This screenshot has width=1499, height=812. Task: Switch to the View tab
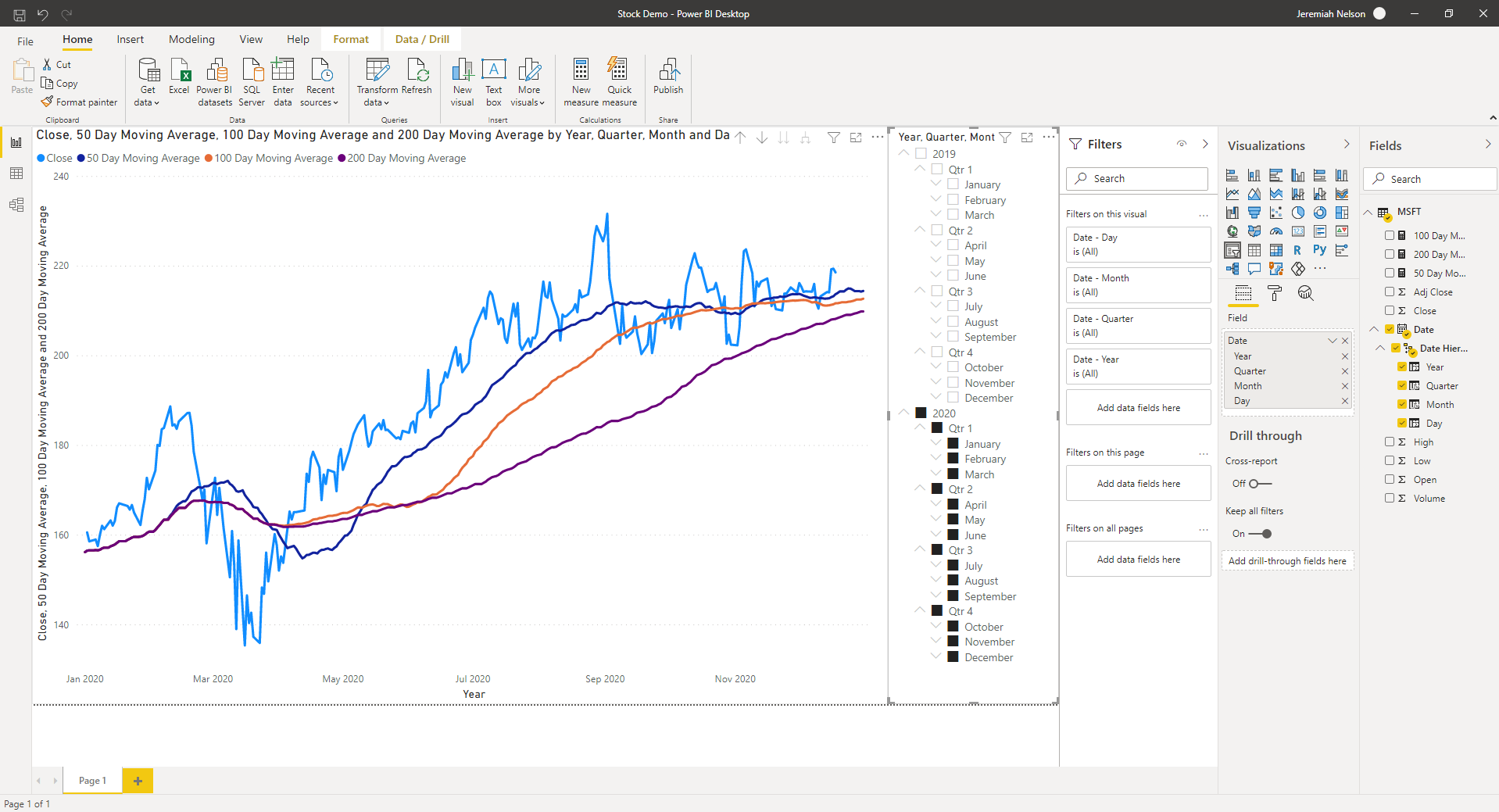(x=251, y=39)
